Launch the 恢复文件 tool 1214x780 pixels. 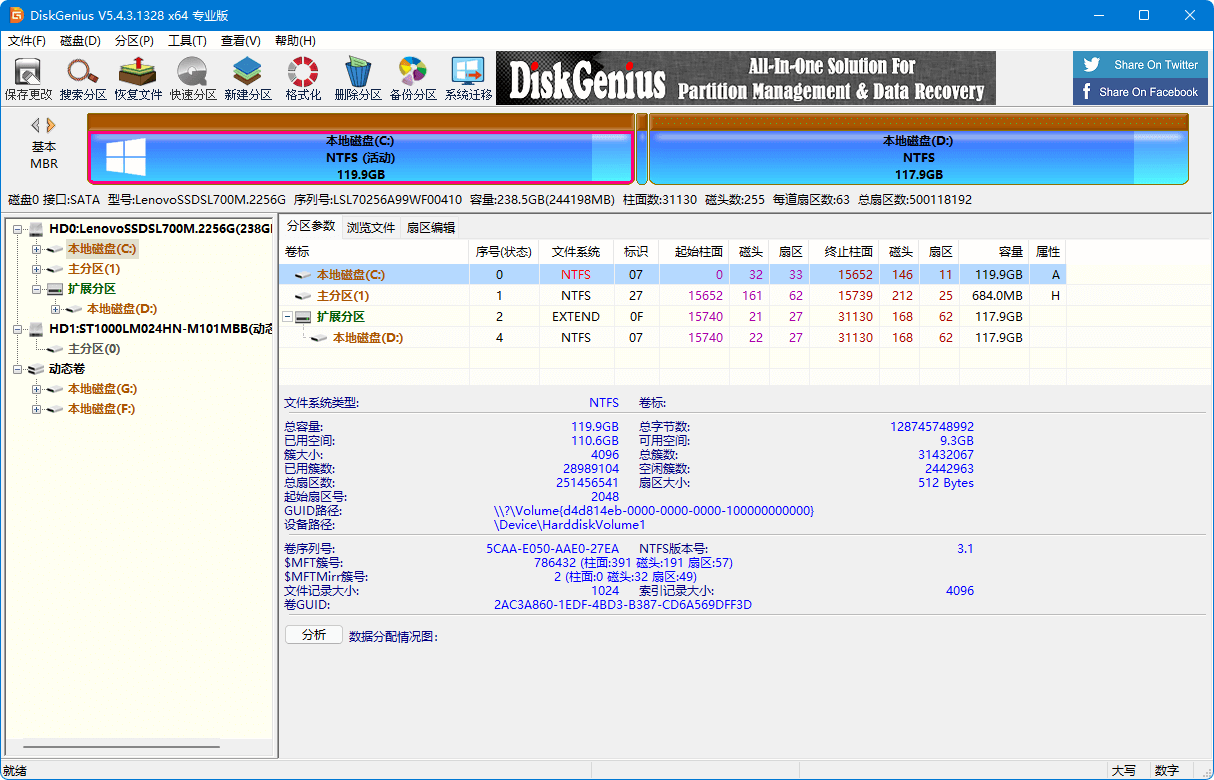point(138,79)
